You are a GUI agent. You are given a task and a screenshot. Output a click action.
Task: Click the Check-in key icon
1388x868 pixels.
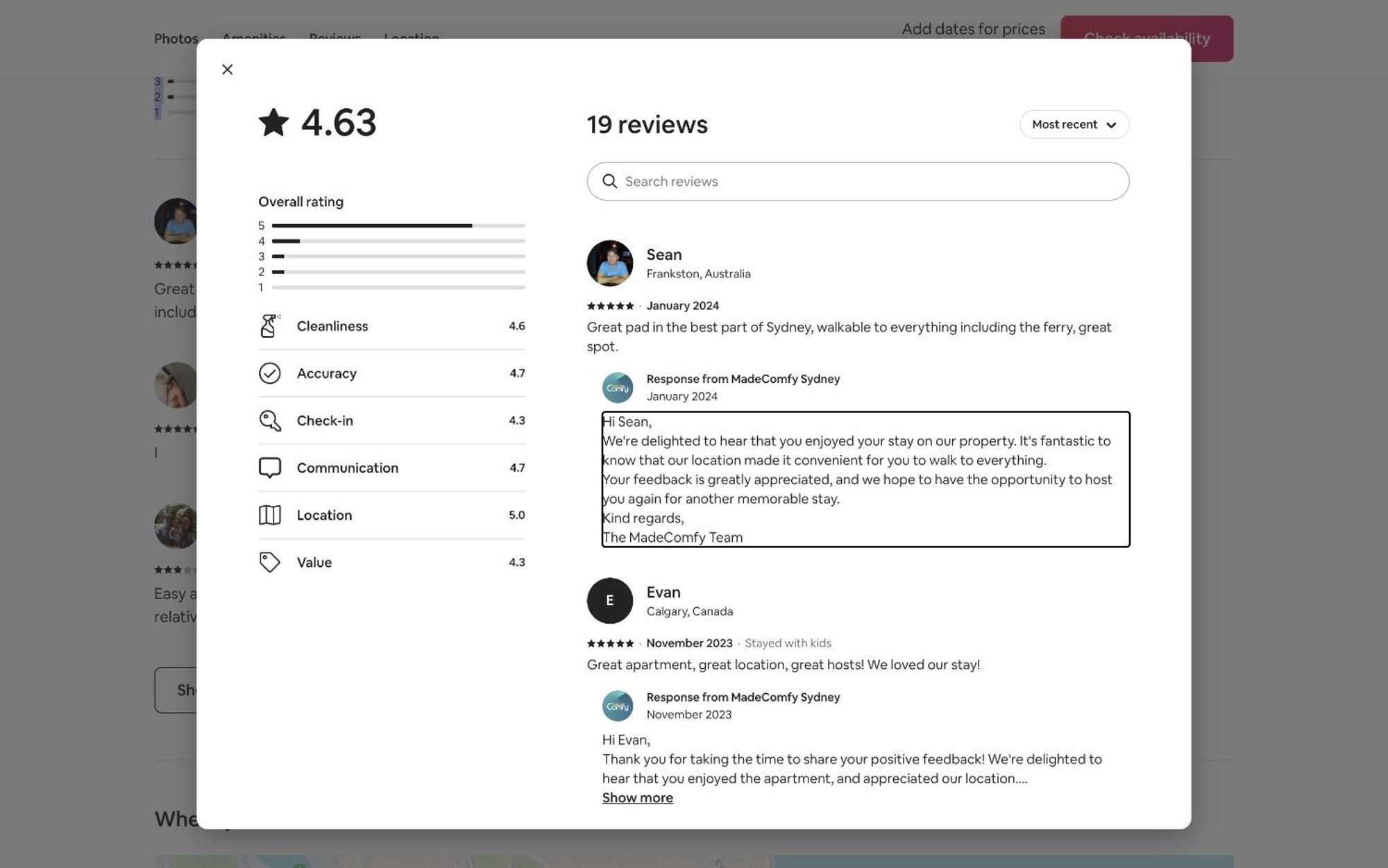click(269, 420)
